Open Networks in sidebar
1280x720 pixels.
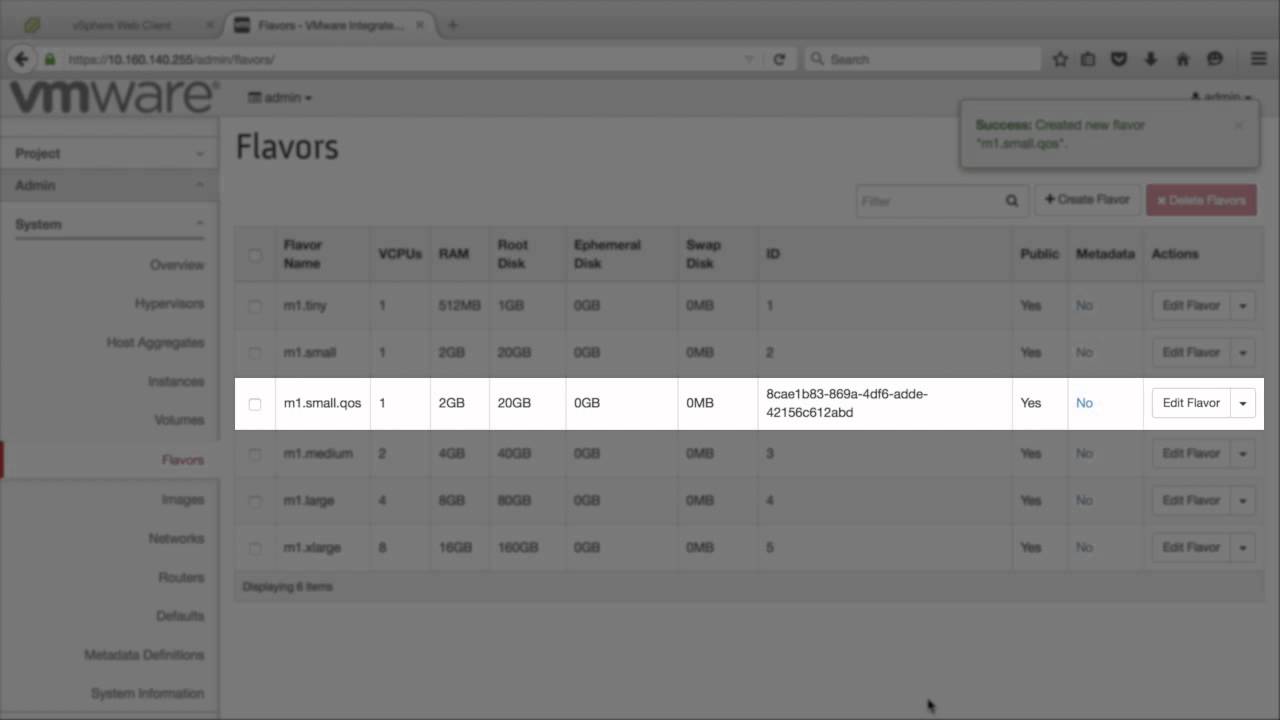(176, 538)
